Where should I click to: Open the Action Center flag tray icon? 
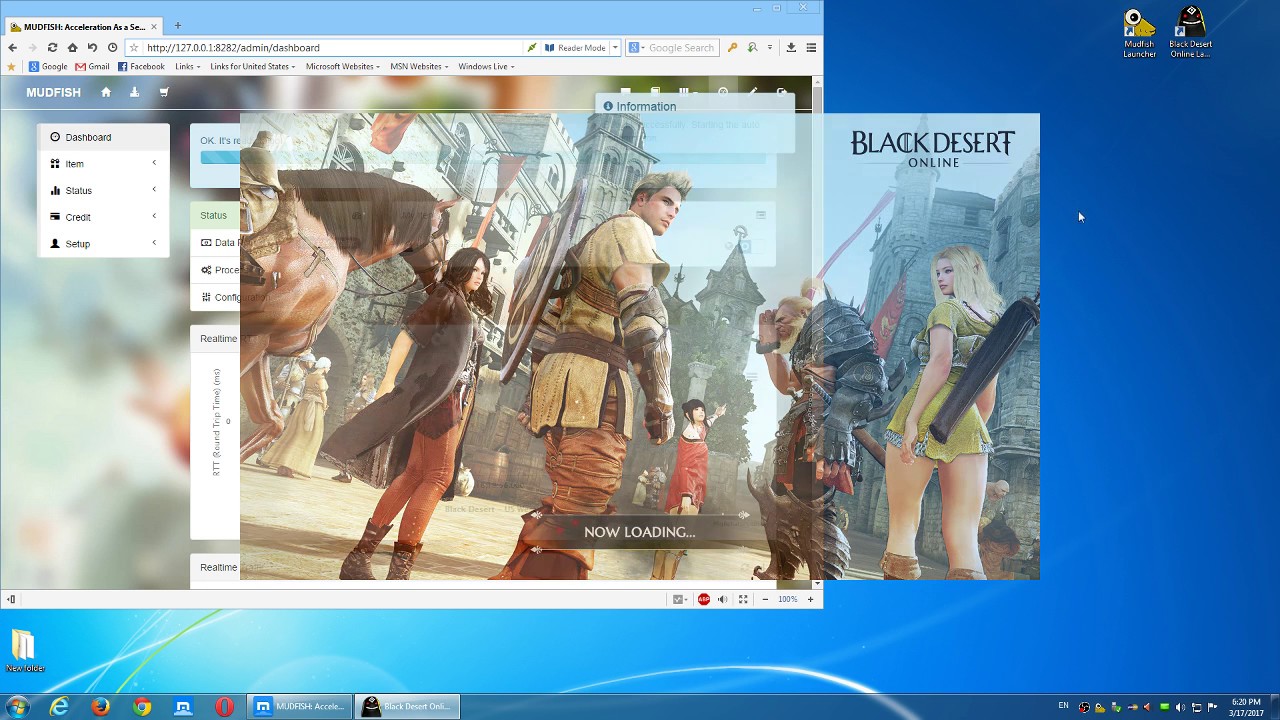[1212, 707]
